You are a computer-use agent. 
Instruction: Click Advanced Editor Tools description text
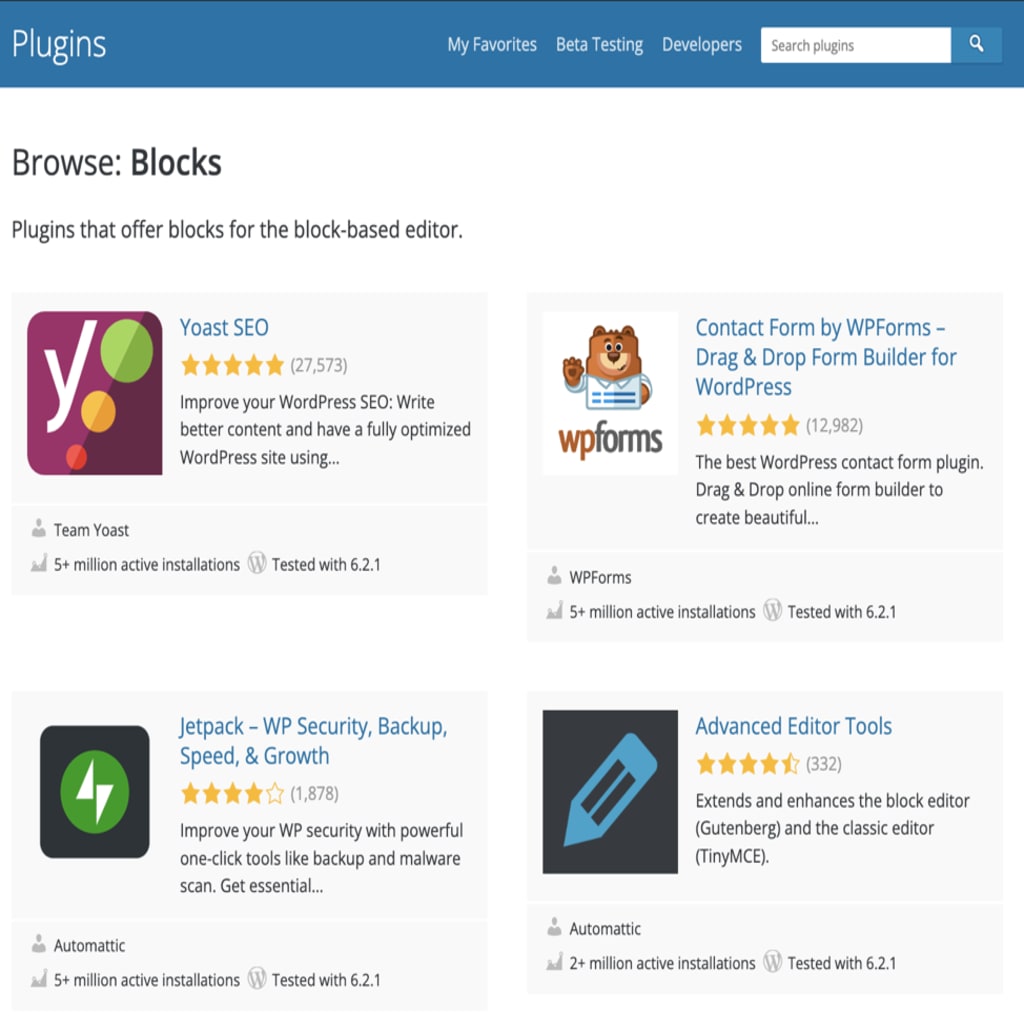coord(833,828)
